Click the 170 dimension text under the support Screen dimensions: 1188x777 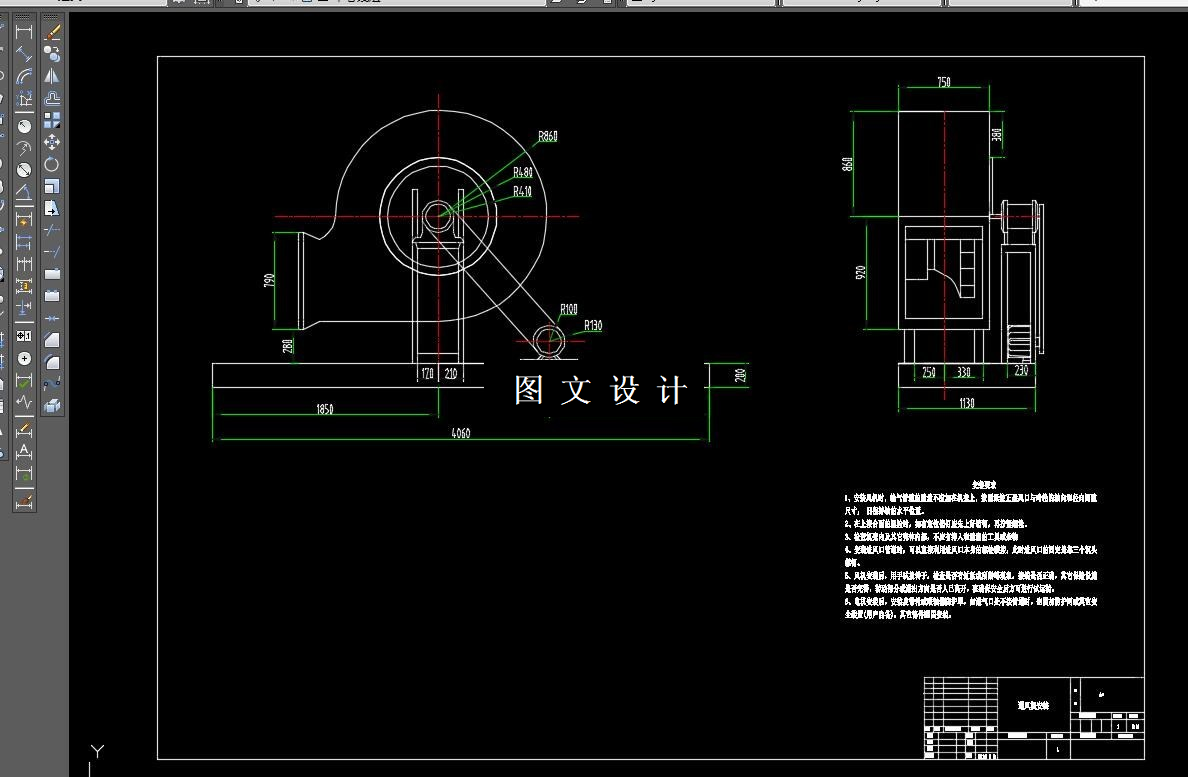click(x=427, y=373)
